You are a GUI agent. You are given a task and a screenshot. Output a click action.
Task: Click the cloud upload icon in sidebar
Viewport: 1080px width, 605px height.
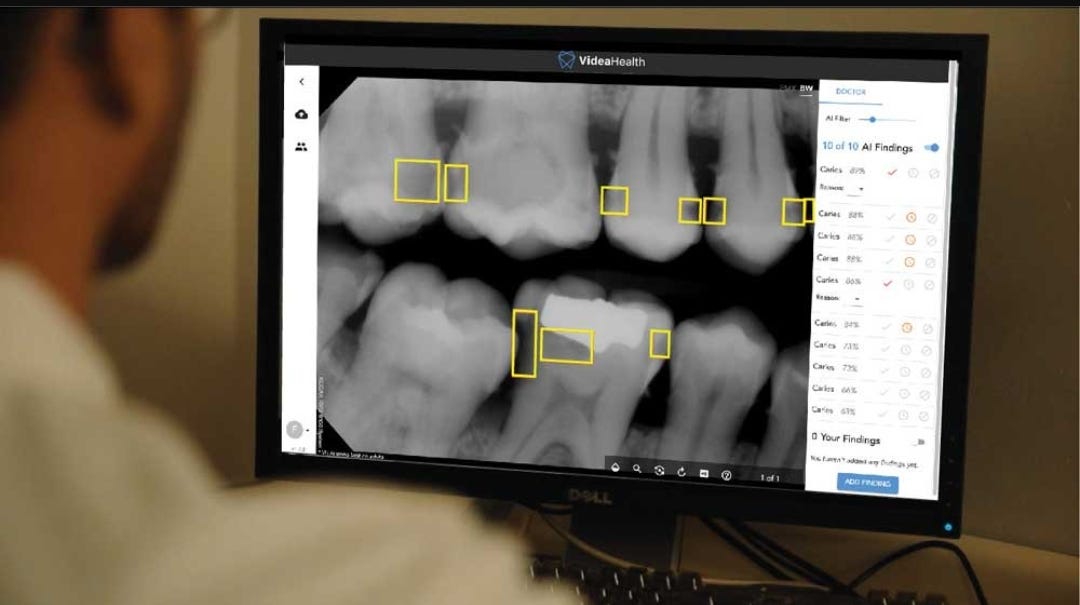point(302,114)
